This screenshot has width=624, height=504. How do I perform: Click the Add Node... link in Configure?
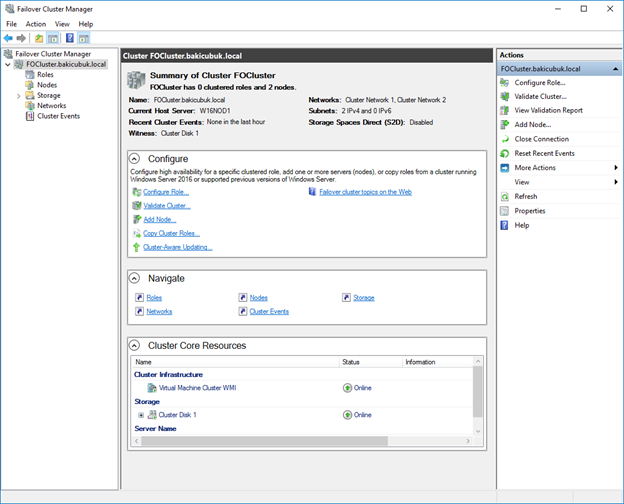160,219
